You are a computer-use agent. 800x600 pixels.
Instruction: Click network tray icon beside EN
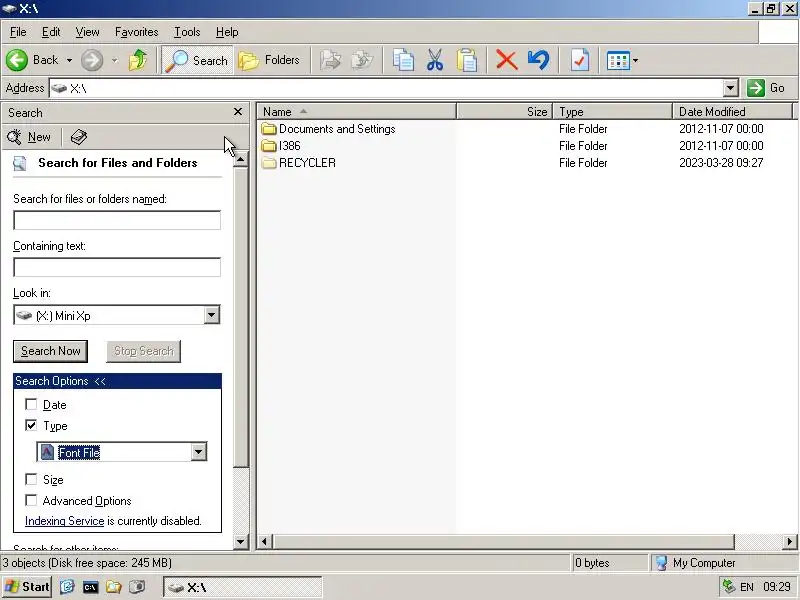tap(729, 587)
